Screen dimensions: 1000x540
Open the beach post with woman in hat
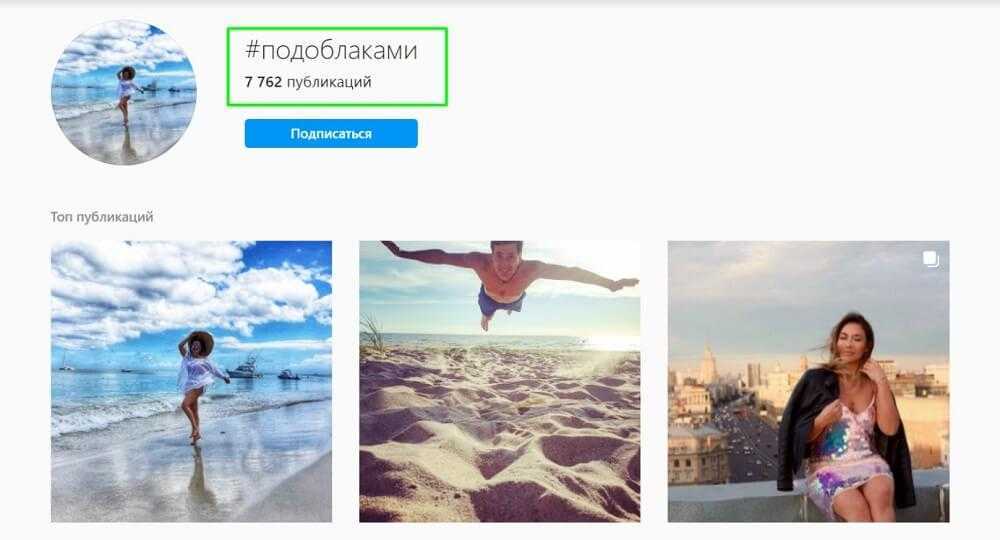[191, 381]
